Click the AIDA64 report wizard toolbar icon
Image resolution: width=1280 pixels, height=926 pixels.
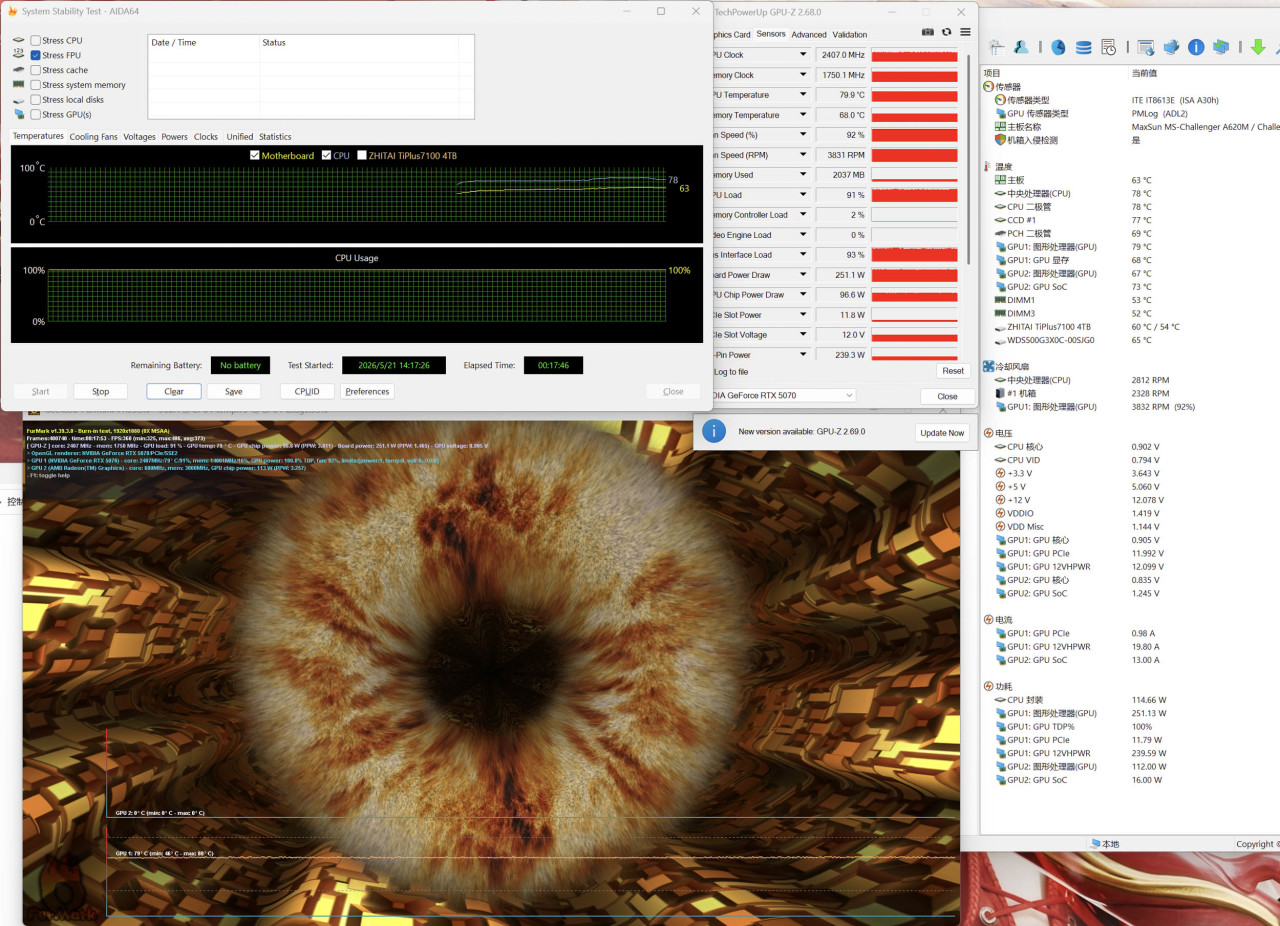coord(996,47)
